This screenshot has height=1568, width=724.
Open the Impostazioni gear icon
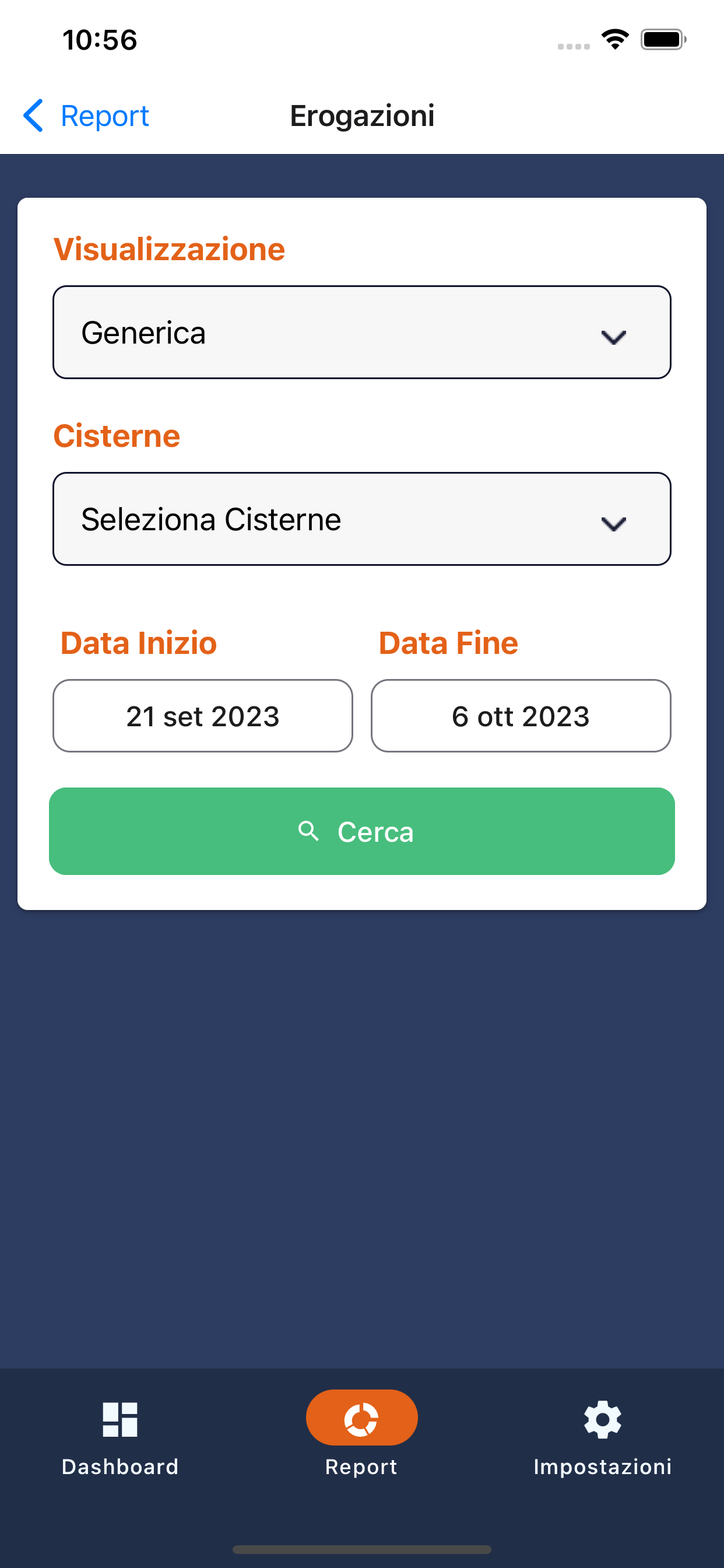click(602, 1419)
